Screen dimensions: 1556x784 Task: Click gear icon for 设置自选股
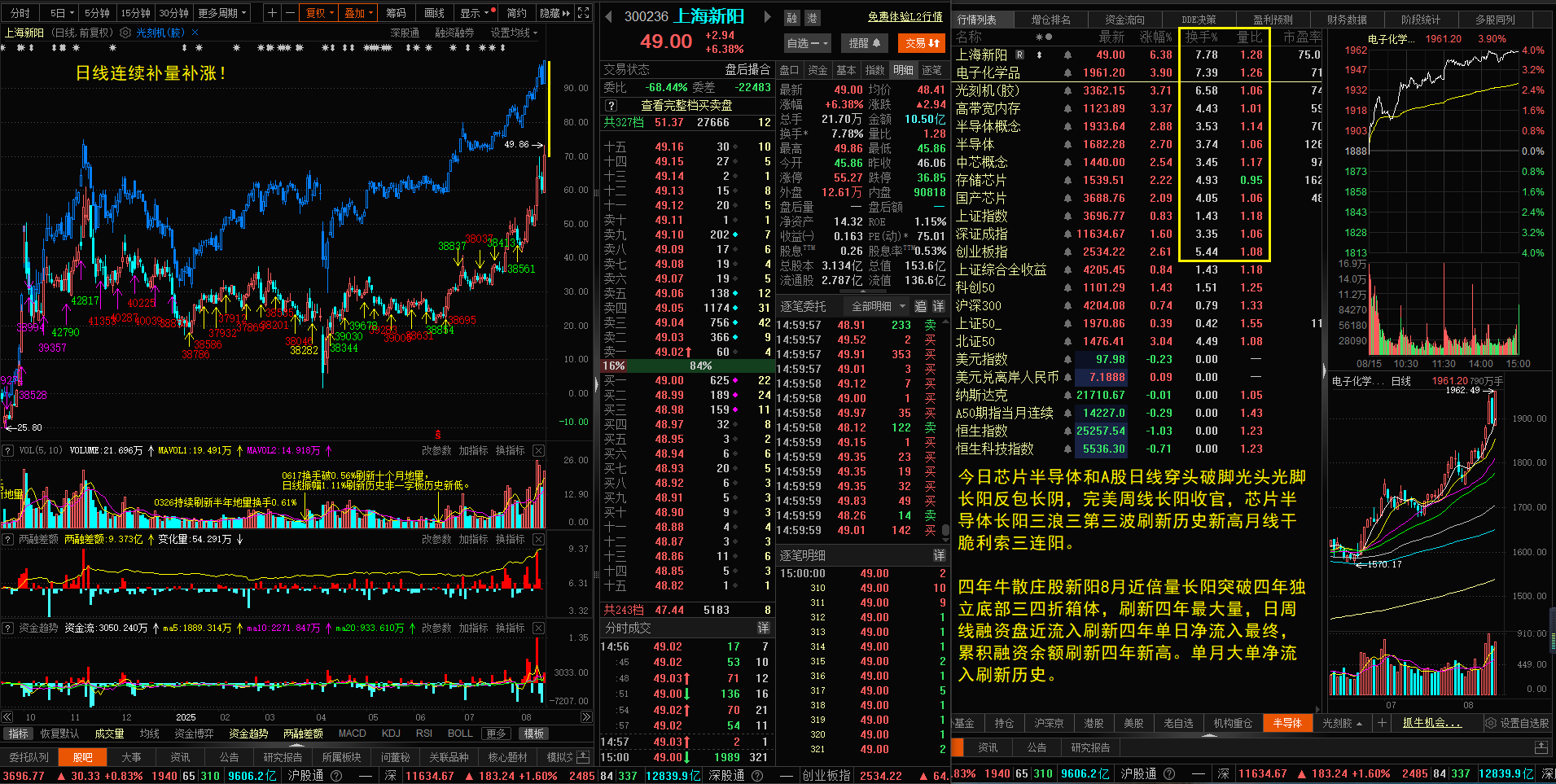pos(1490,723)
